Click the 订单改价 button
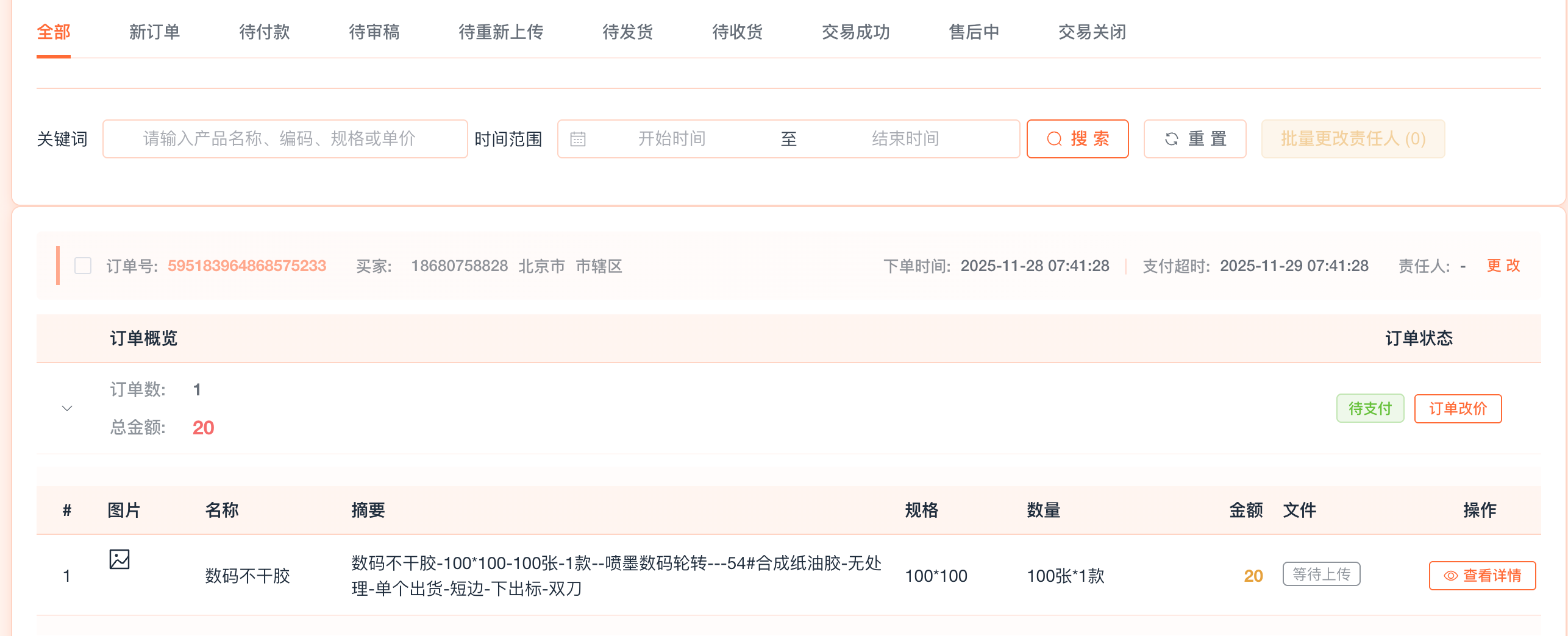The image size is (1568, 636). coord(1457,408)
